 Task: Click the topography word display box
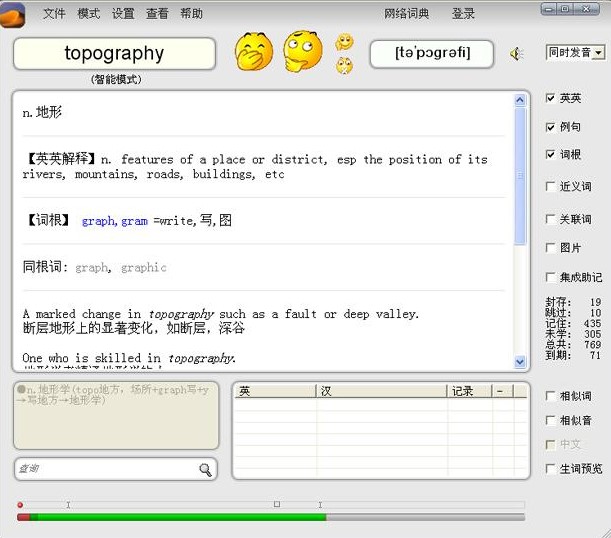click(x=114, y=53)
